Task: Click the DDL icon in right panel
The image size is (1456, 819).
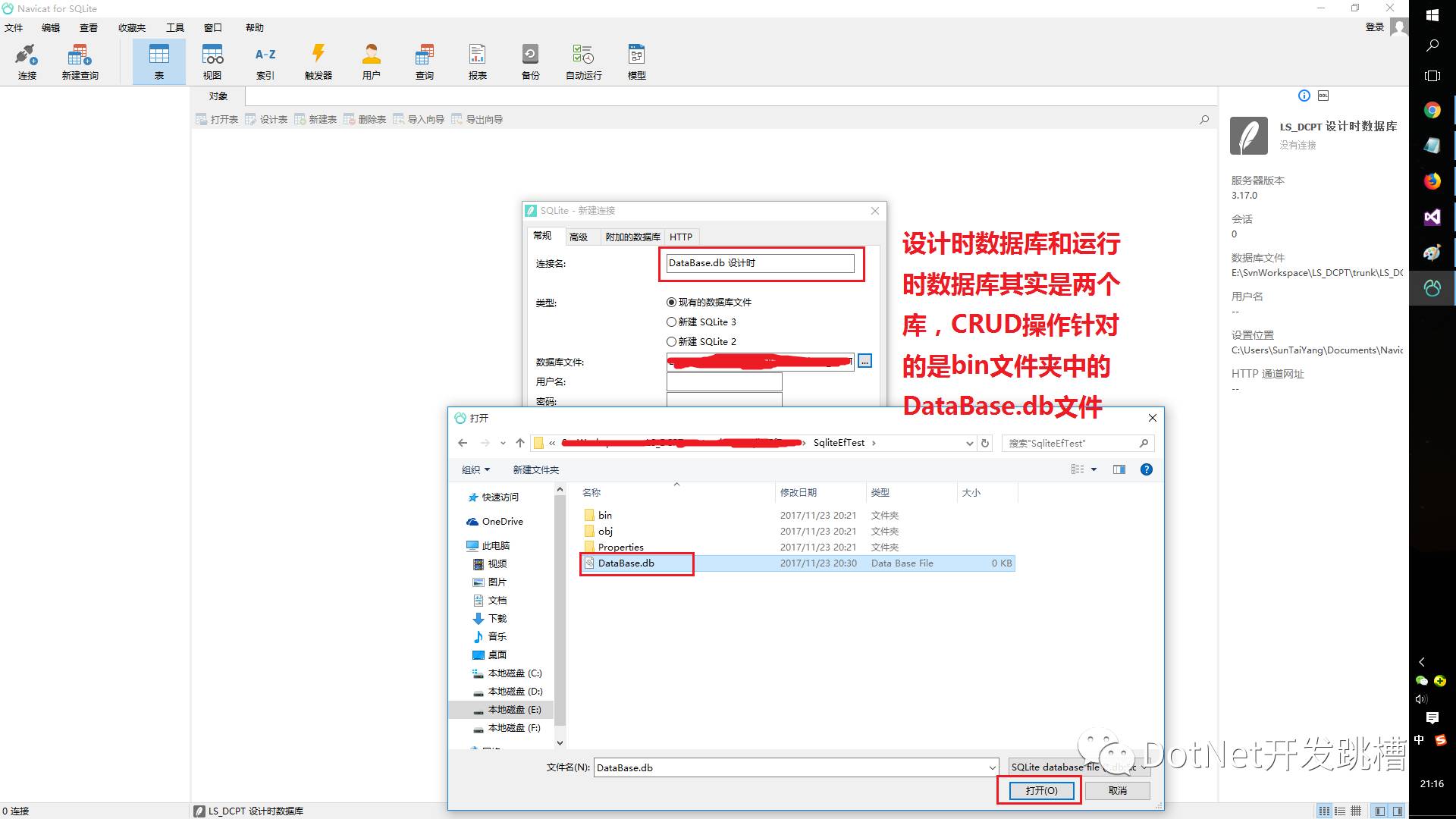Action: point(1323,96)
